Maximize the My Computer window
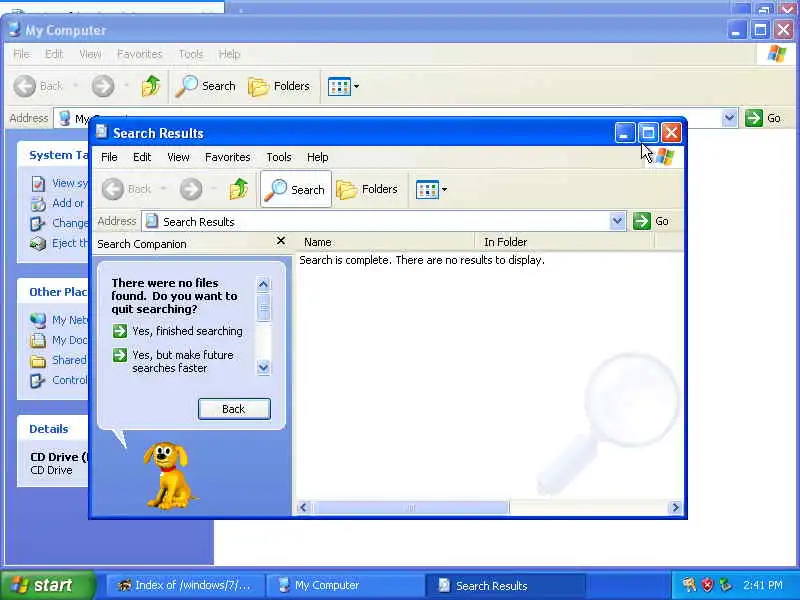Image resolution: width=800 pixels, height=600 pixels. tap(760, 30)
